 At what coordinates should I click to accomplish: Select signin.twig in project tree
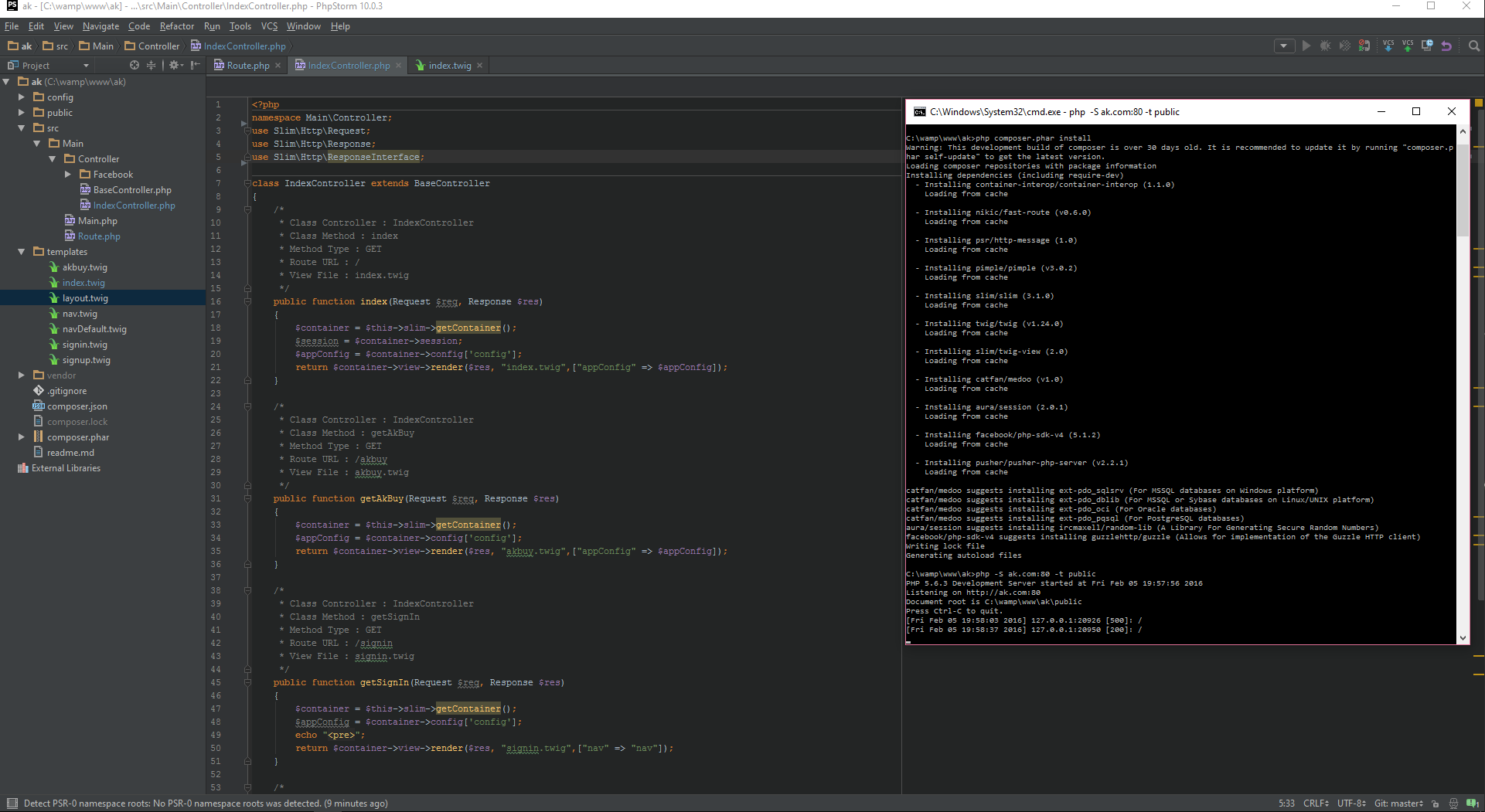tap(85, 345)
